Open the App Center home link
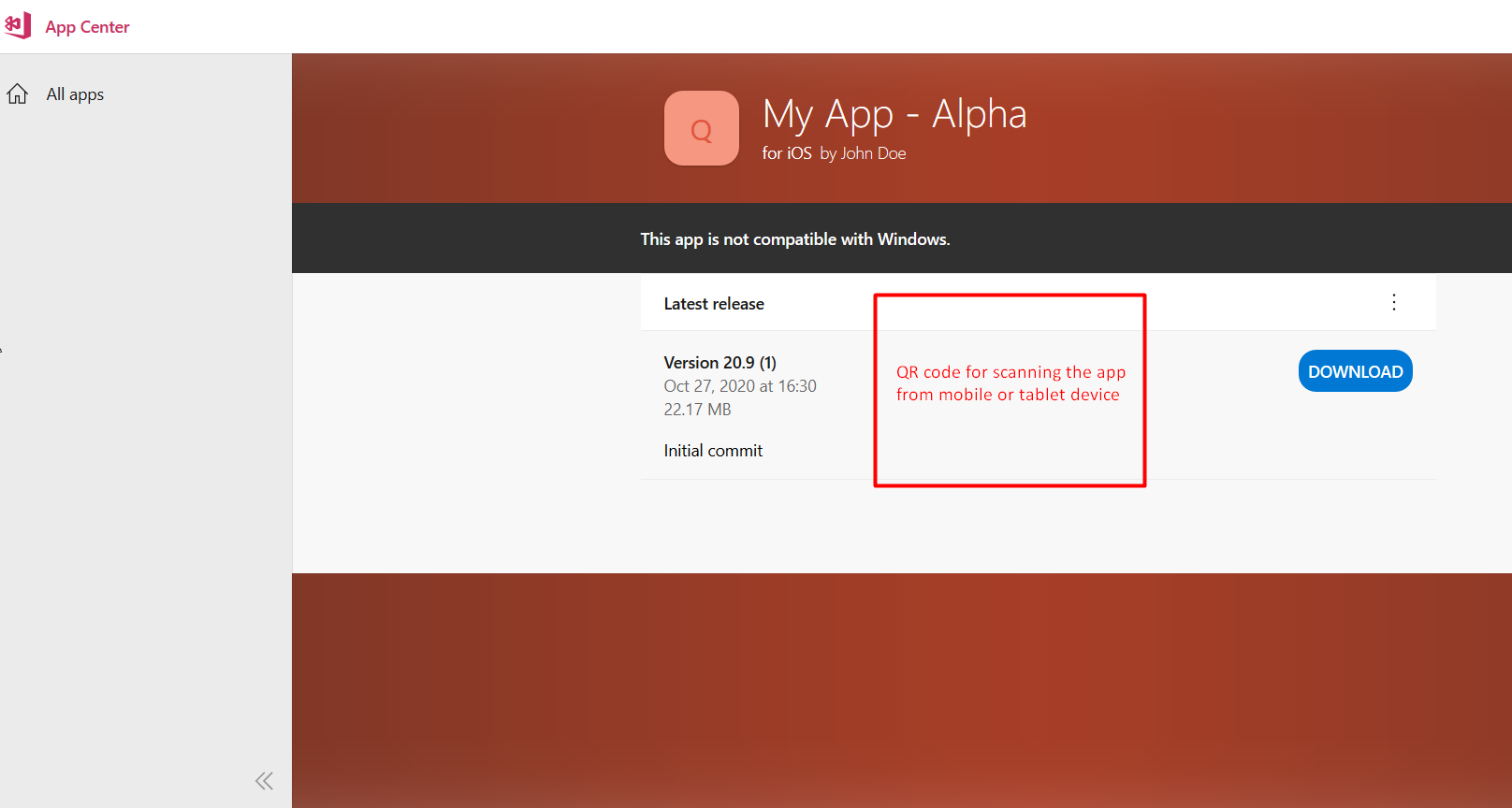The image size is (1512, 808). (87, 27)
